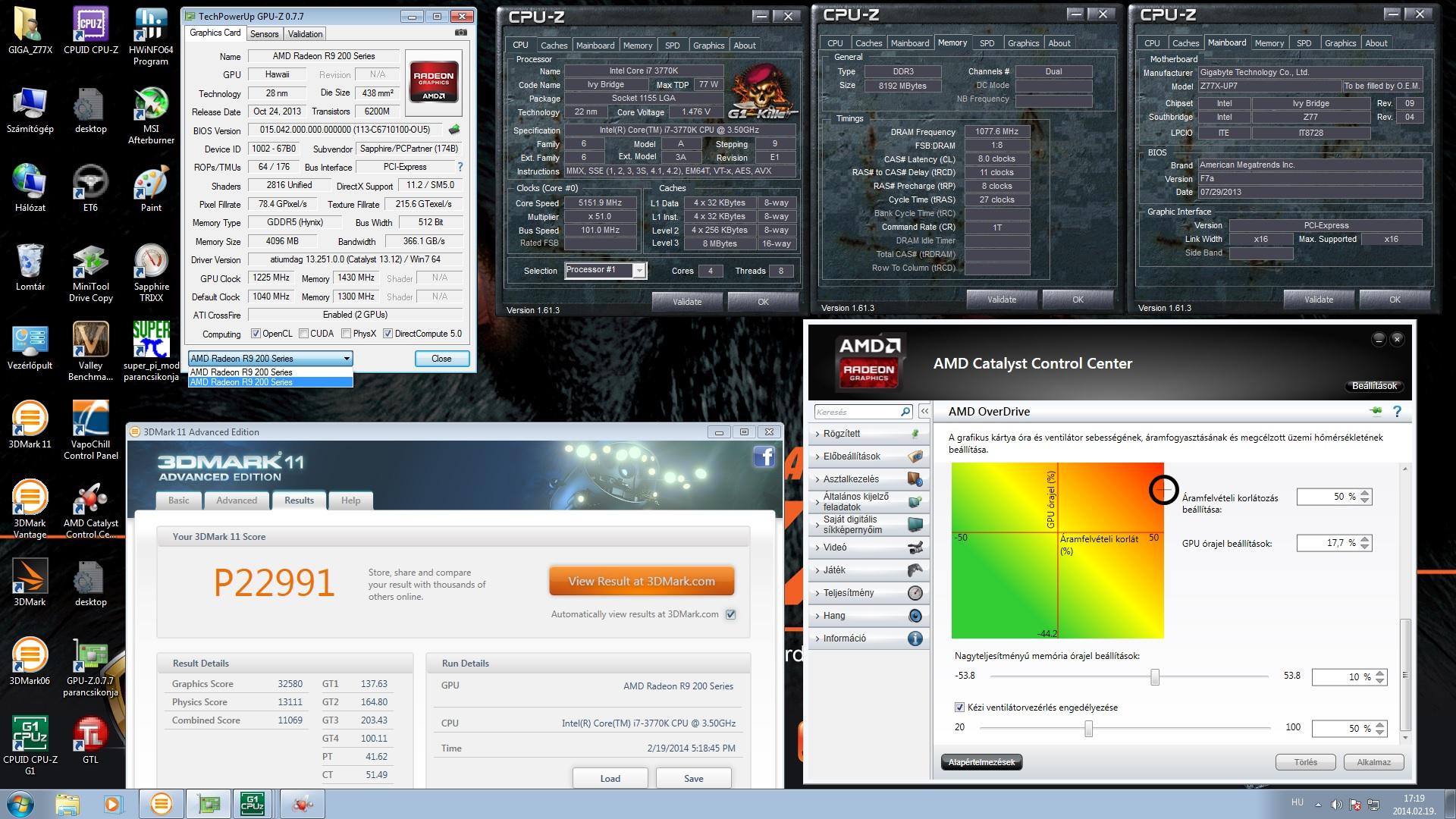Click the BIOS save chip icon in GPU-Z

[454, 130]
